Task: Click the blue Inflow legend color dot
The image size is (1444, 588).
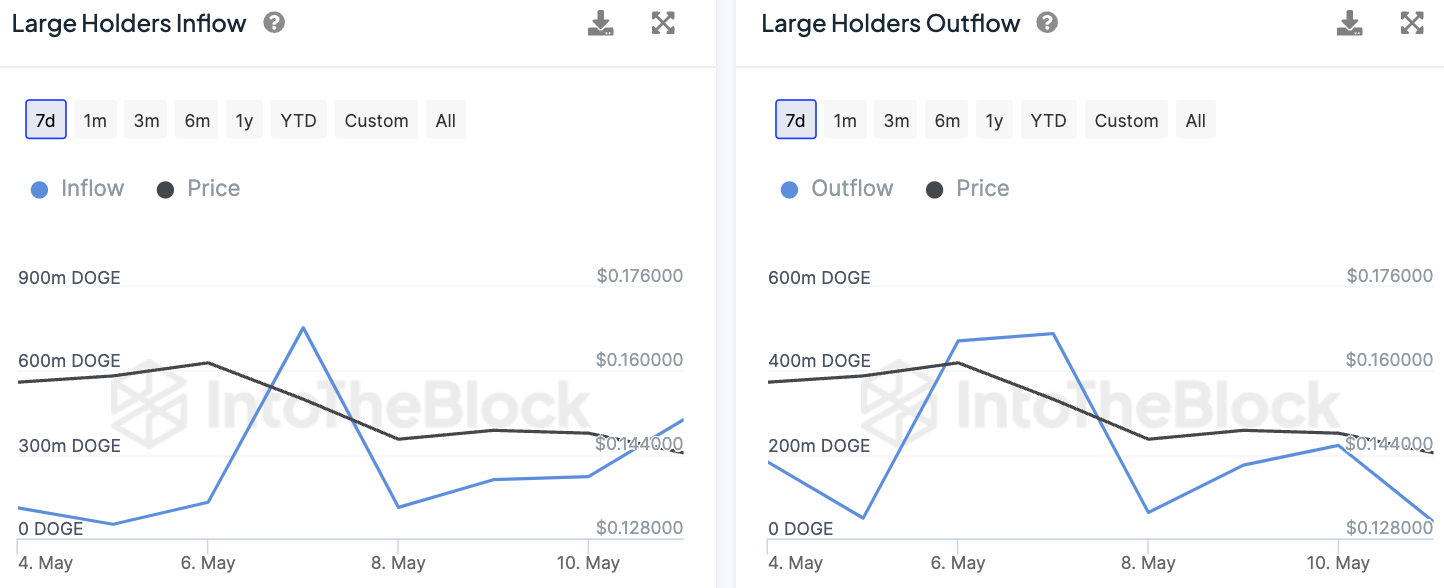Action: tap(40, 190)
